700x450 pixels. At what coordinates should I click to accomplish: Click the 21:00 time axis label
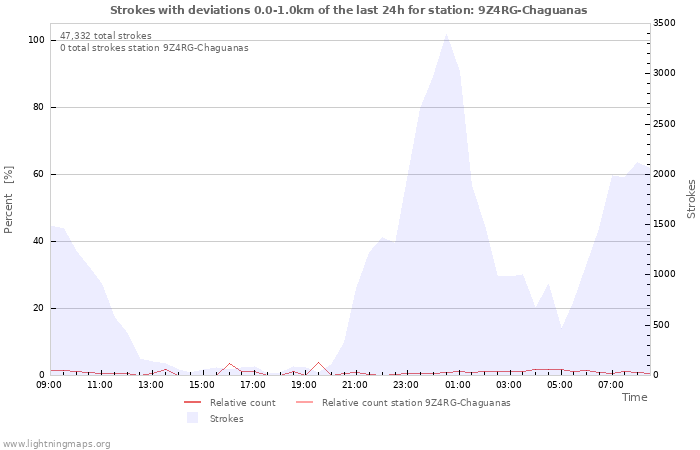click(356, 384)
